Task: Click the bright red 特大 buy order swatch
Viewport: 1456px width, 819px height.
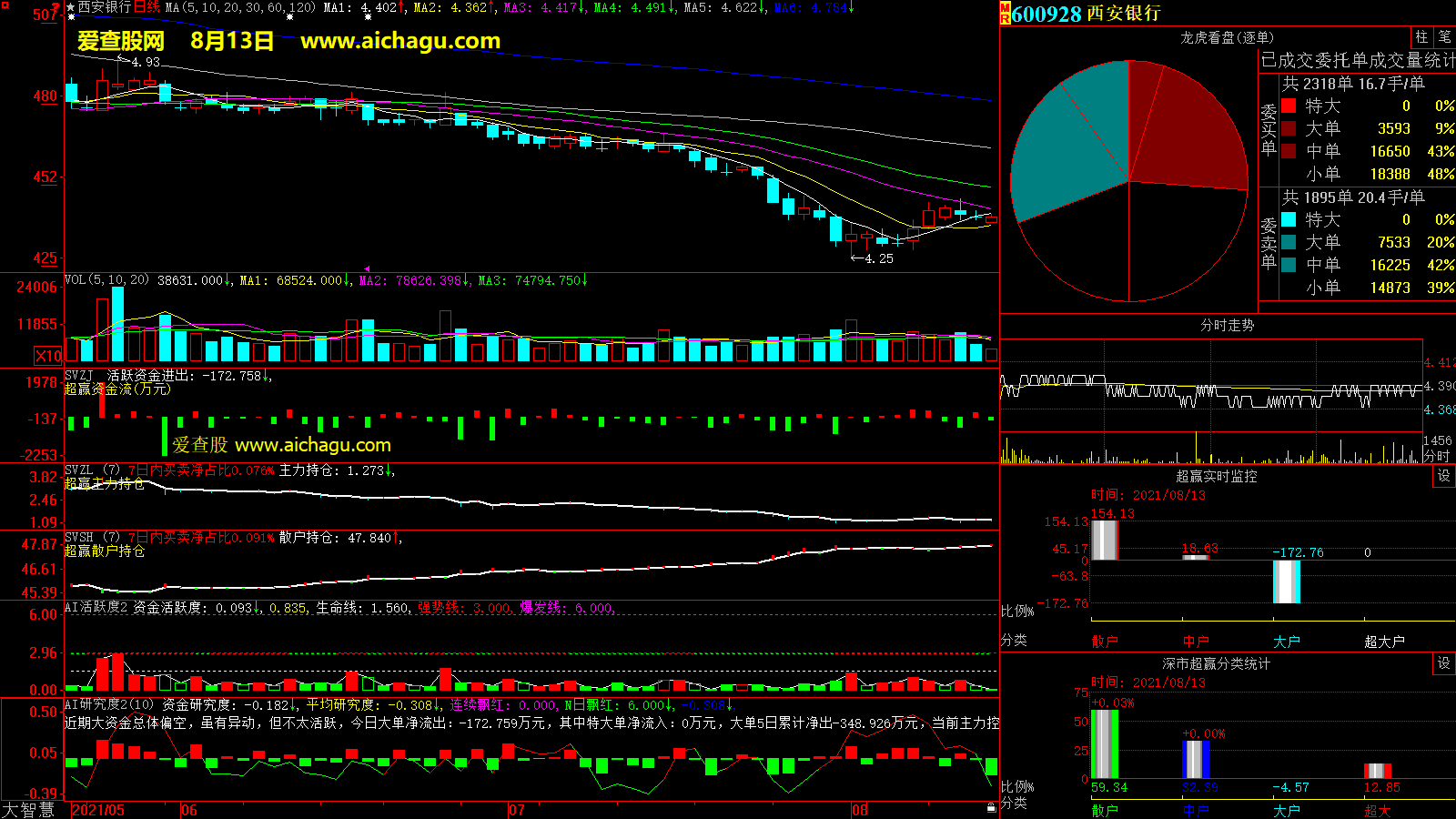Action: pos(1289,106)
